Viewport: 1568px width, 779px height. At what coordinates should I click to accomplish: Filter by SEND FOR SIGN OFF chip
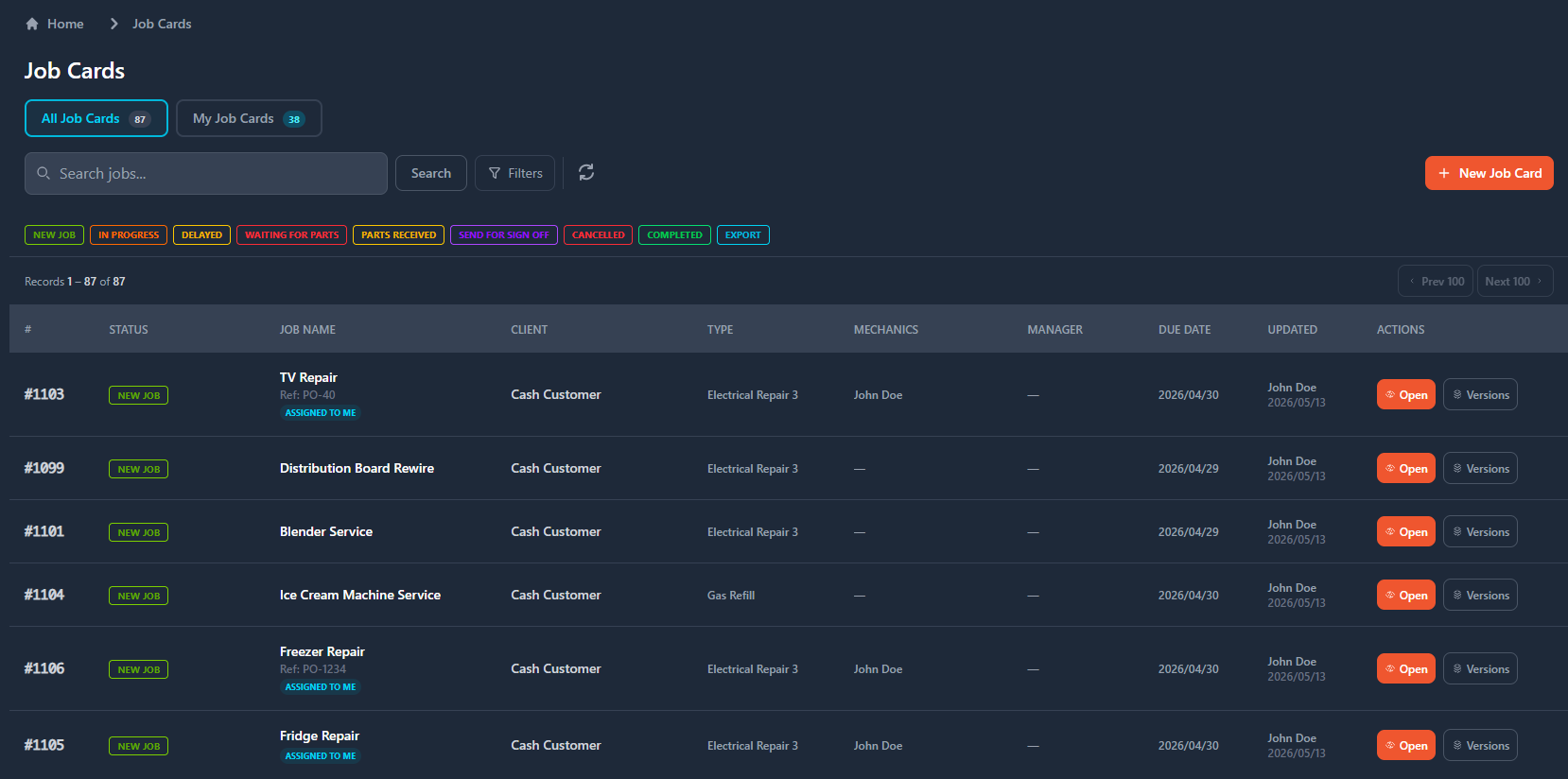tap(504, 234)
